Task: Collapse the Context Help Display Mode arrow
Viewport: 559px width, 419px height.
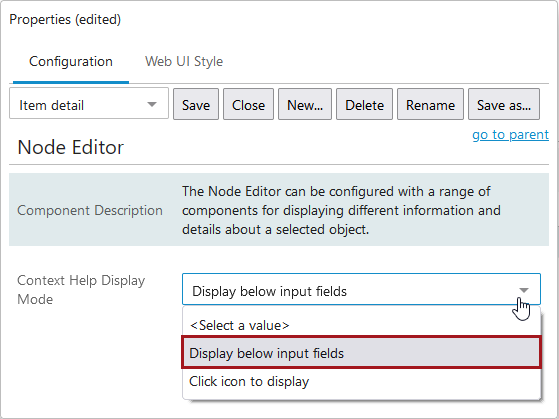Action: pyautogui.click(x=524, y=290)
